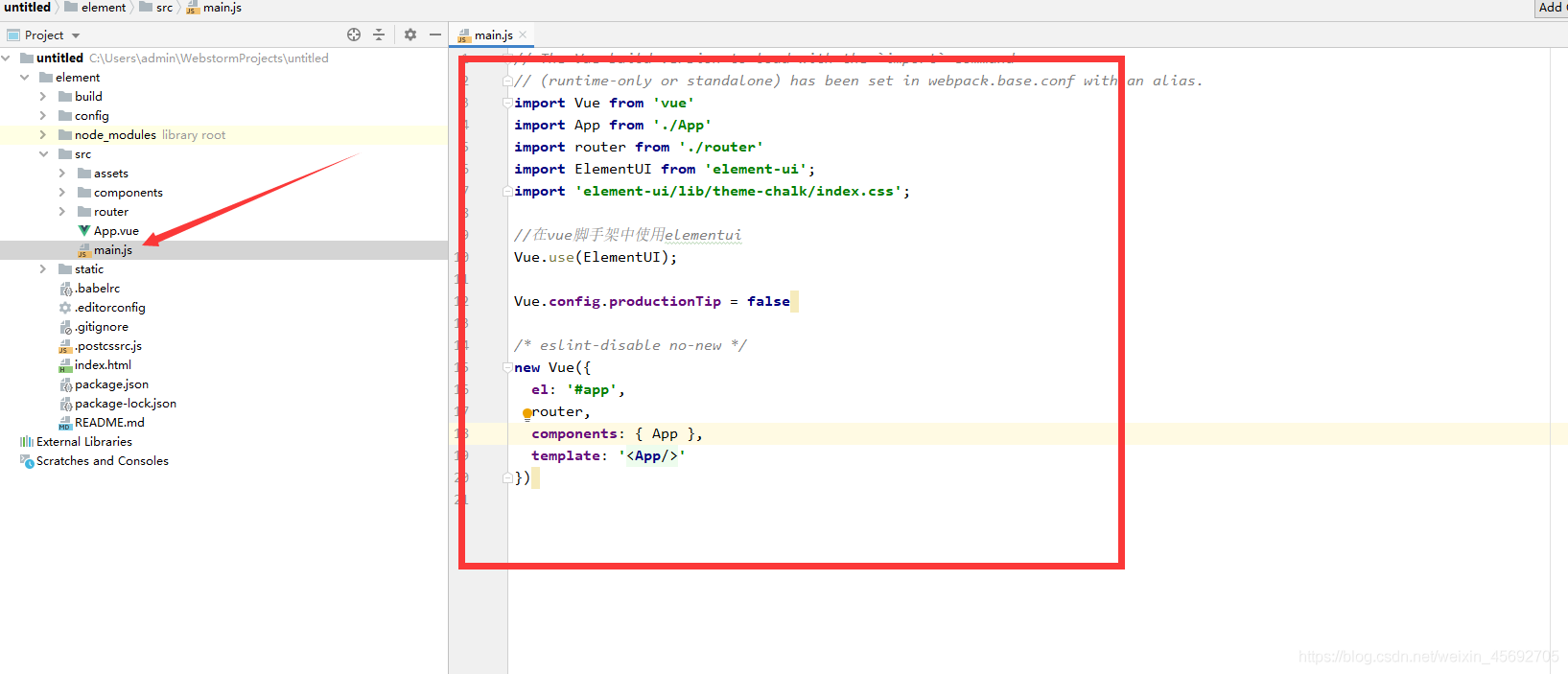
Task: Click the README.md file icon
Action: pos(65,423)
